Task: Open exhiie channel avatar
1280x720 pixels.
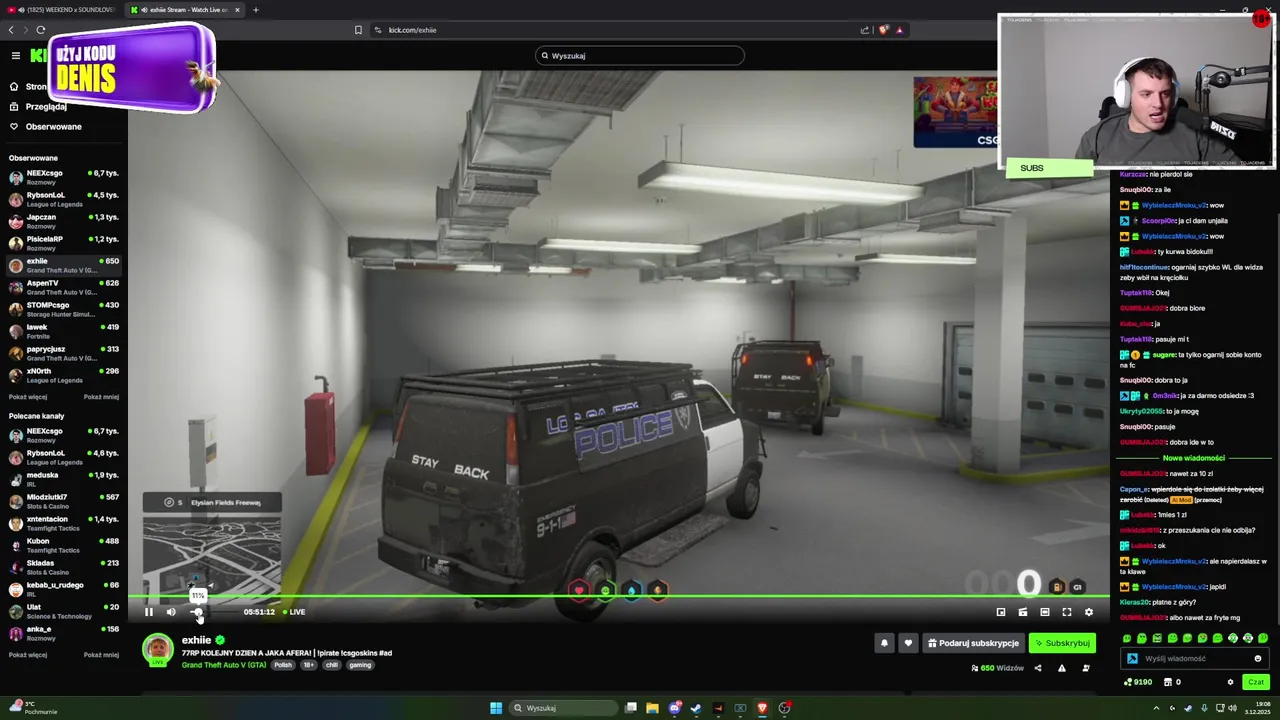Action: tap(157, 650)
